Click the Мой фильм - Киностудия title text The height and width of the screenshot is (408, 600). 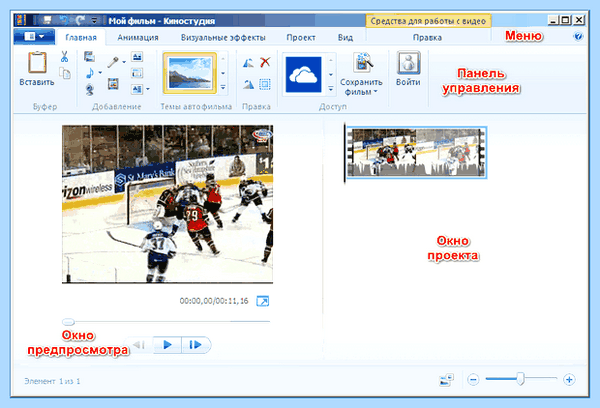[161, 21]
